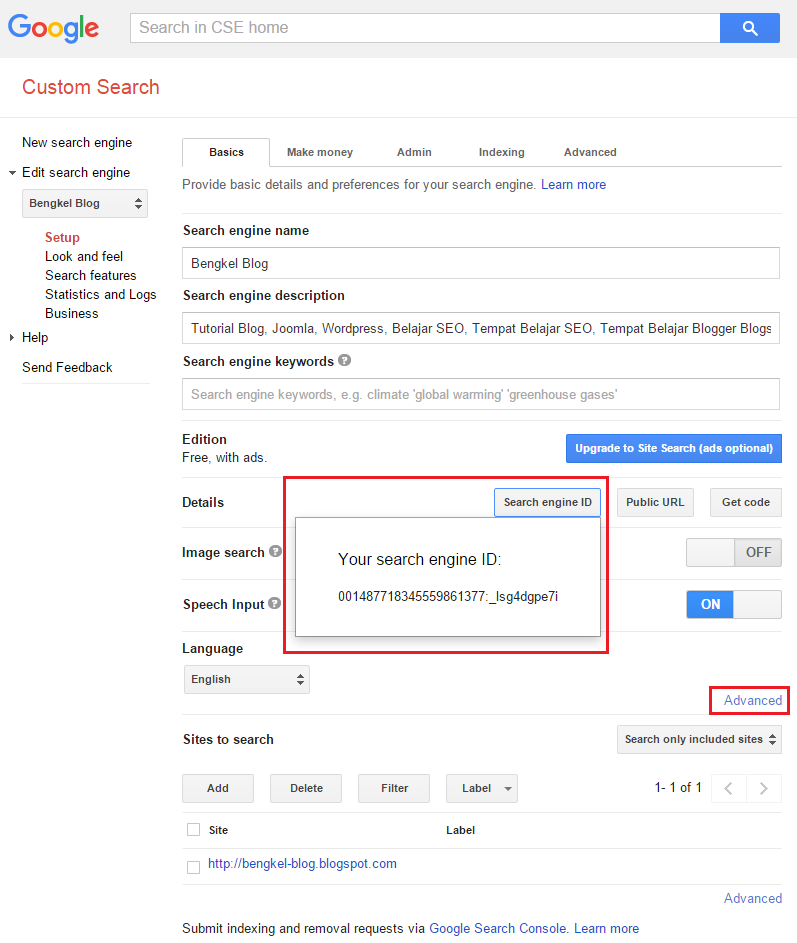The image size is (797, 943).
Task: Open Learn more link near Basics description
Action: (x=573, y=185)
